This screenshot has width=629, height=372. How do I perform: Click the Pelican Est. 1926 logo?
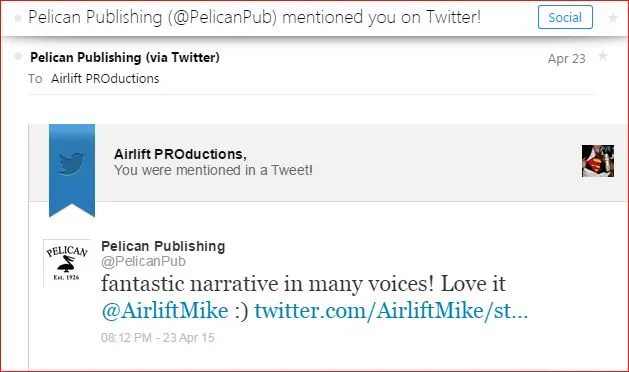coord(67,263)
